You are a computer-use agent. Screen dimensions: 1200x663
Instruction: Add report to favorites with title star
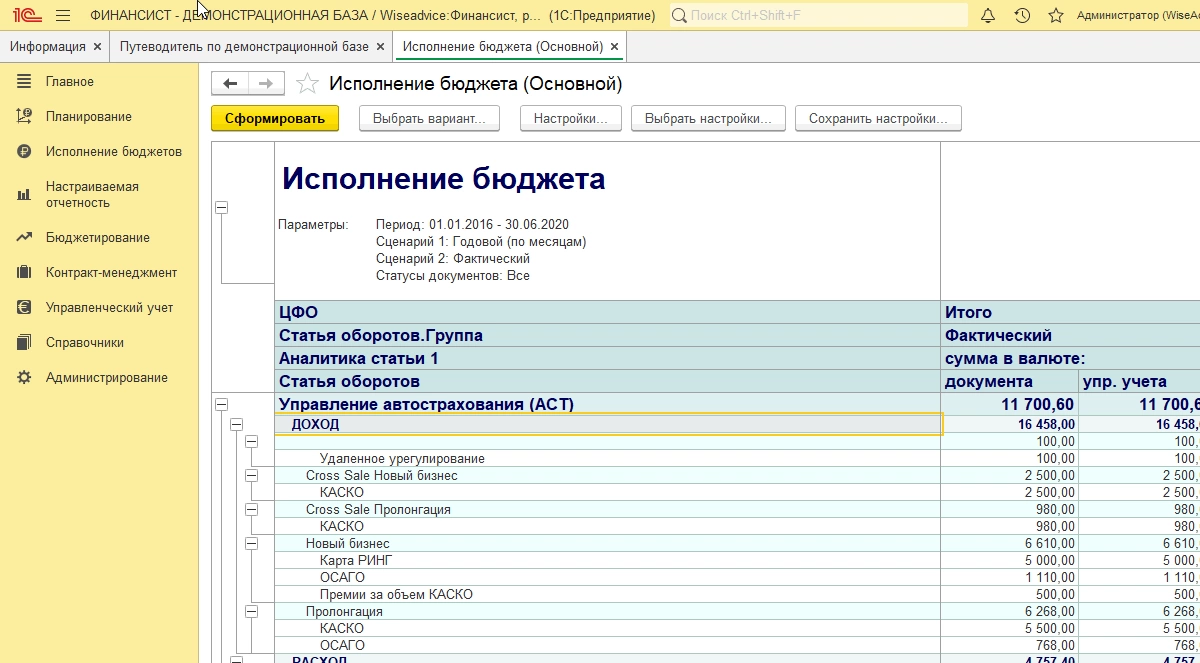coord(308,84)
